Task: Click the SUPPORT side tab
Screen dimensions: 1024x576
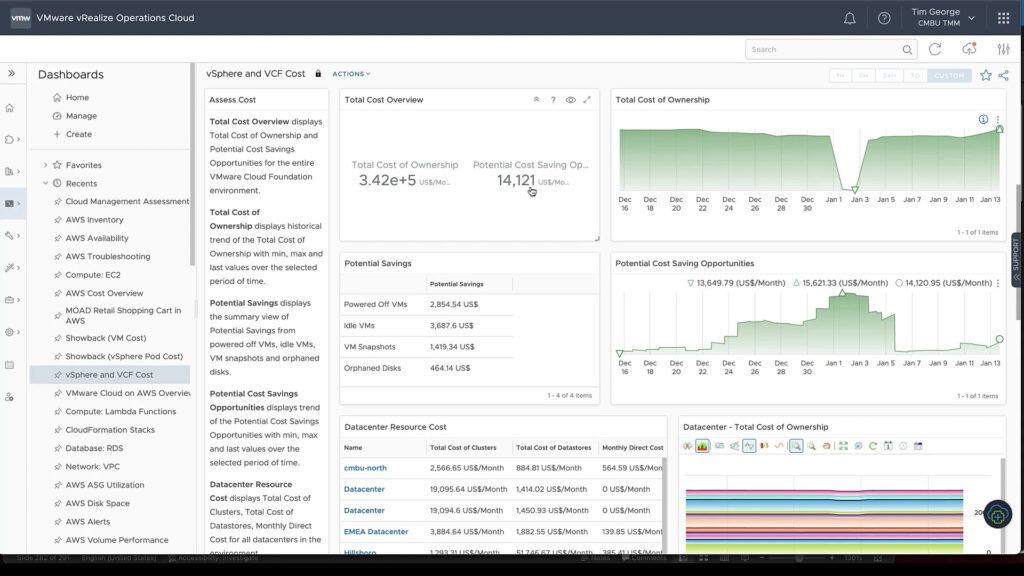Action: coord(1016,259)
